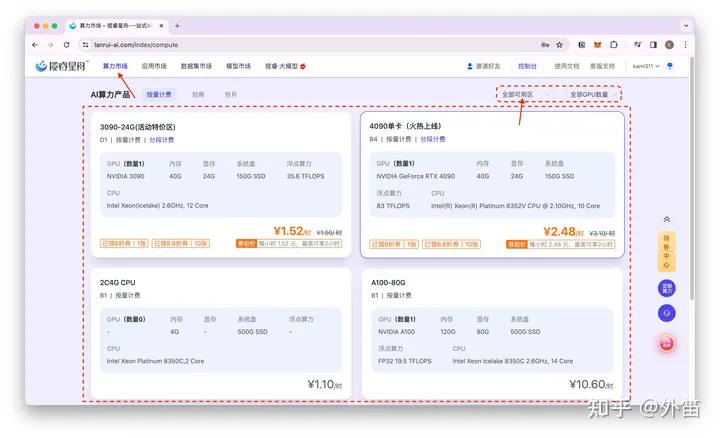Reload the lanrui-ai.com page
Screen dimensions: 720x438
pos(67,45)
